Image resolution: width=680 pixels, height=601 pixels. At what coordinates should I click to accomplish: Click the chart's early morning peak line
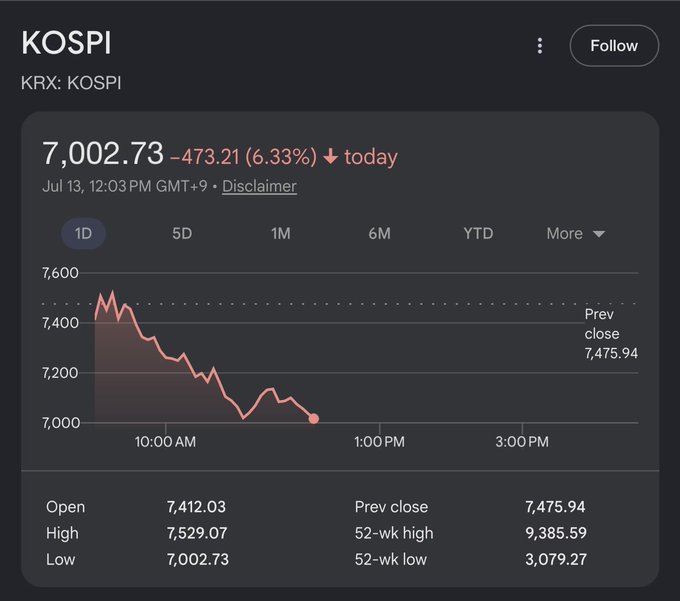click(x=112, y=294)
